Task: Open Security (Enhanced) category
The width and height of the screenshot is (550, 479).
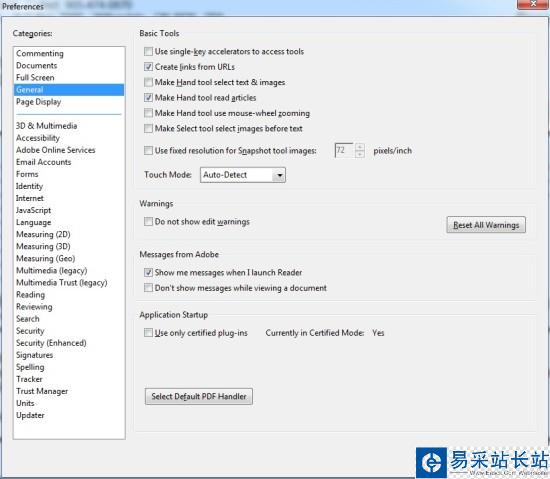Action: click(69, 343)
